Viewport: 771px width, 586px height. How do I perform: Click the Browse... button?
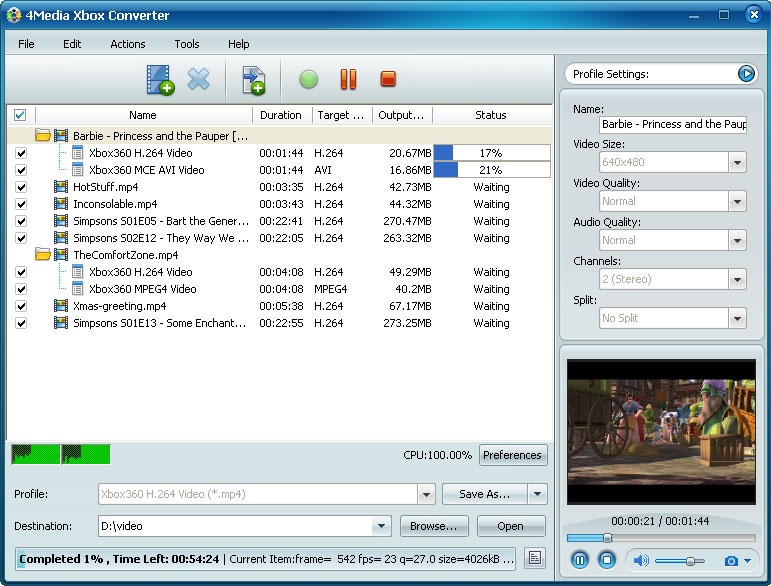pyautogui.click(x=434, y=526)
